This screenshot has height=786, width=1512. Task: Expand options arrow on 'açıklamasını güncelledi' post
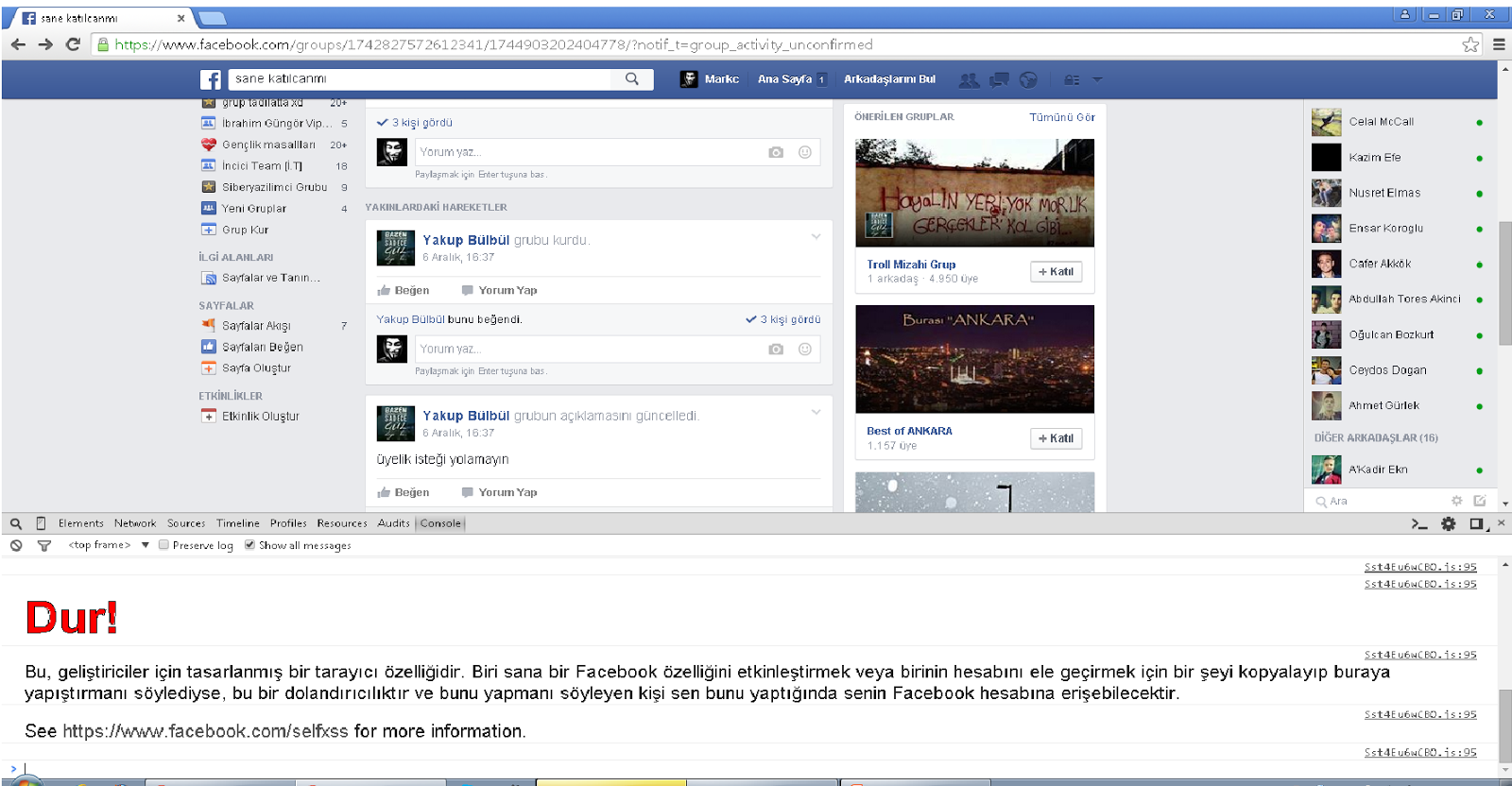(x=816, y=412)
